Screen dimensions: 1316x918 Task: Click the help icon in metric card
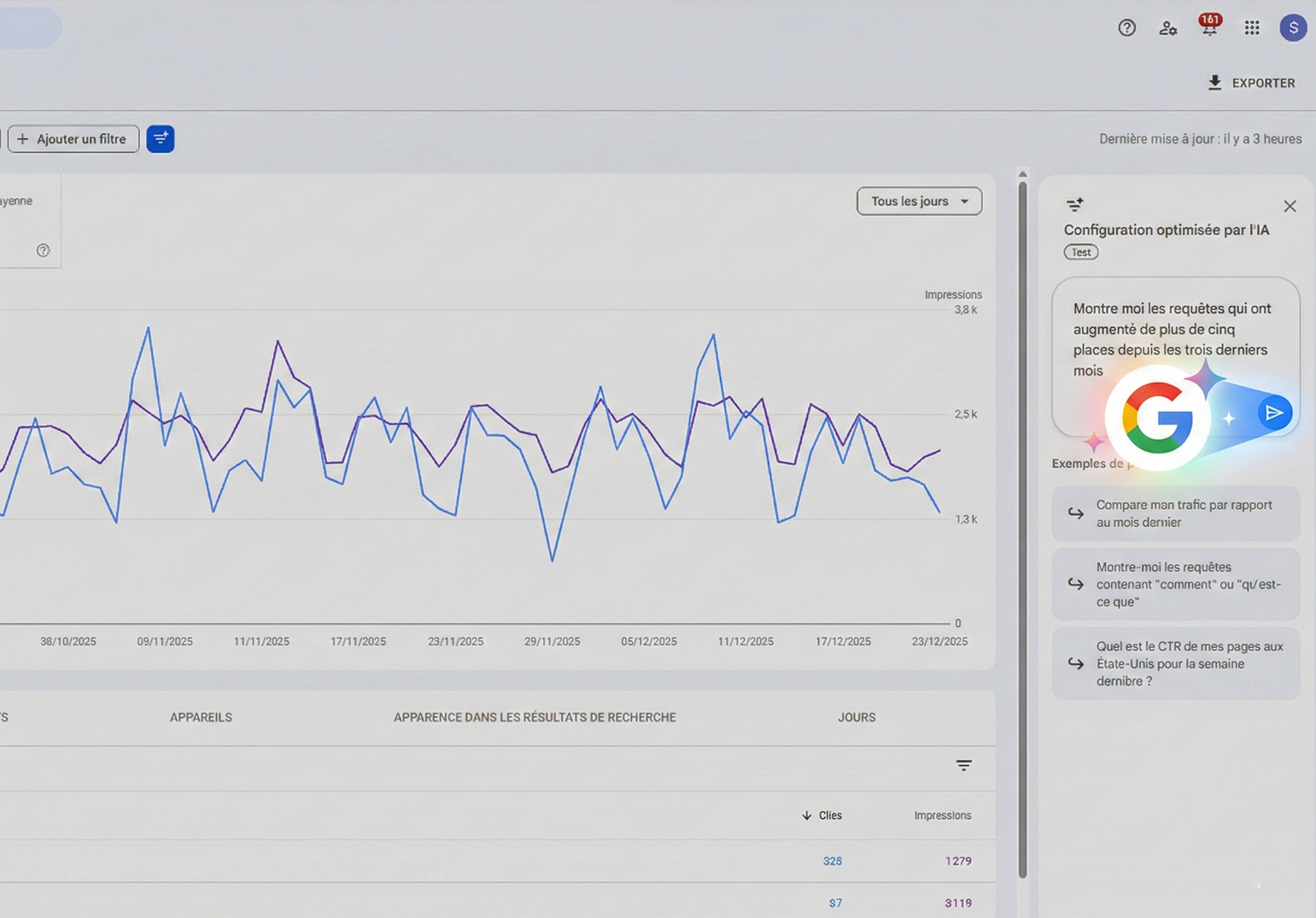tap(44, 250)
